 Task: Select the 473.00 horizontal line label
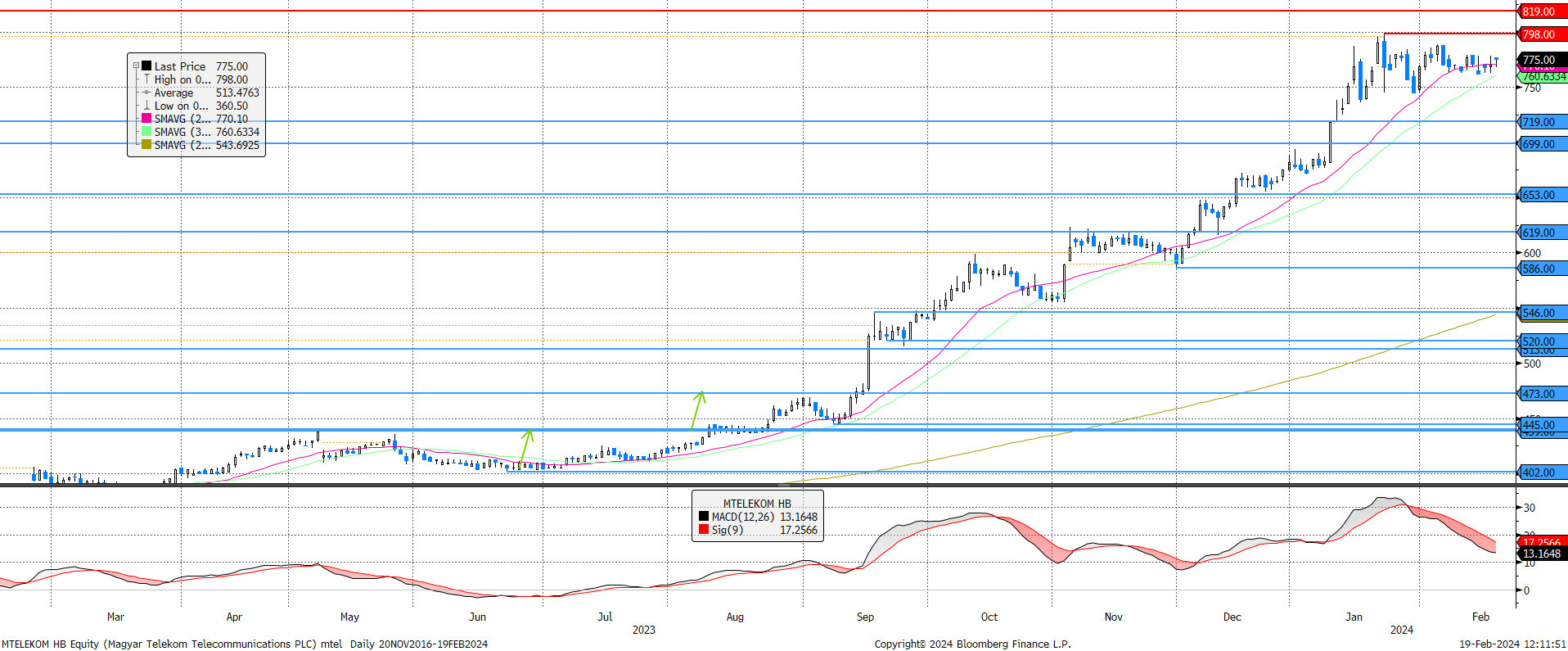click(1541, 394)
